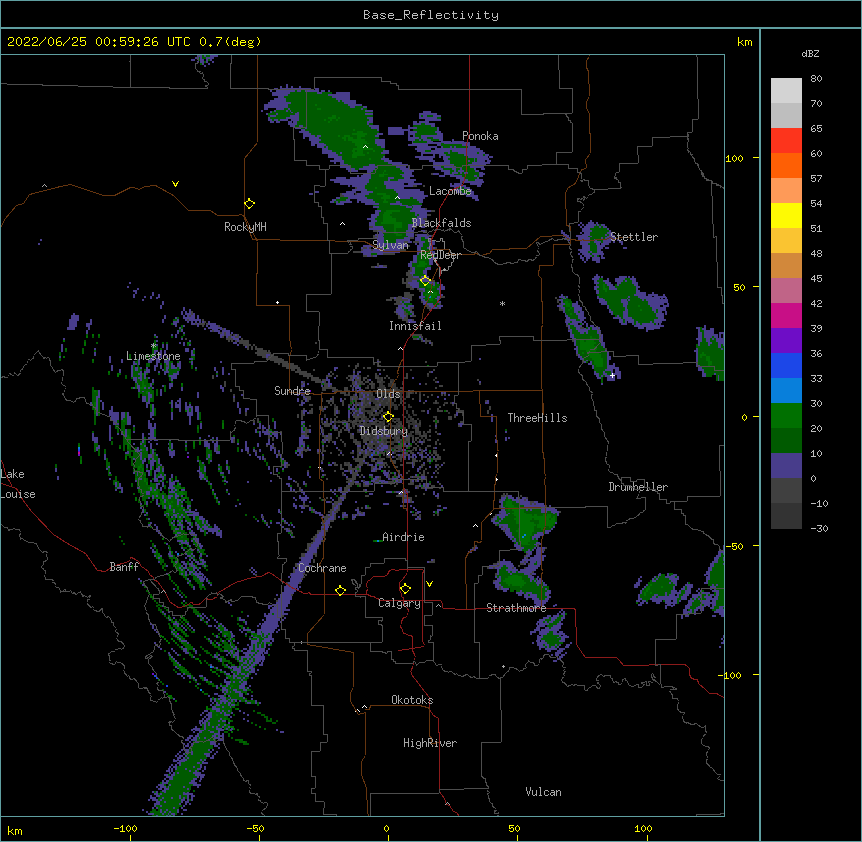Screen dimensions: 862x842
Task: Click the HighRiver label
Action: tap(430, 743)
